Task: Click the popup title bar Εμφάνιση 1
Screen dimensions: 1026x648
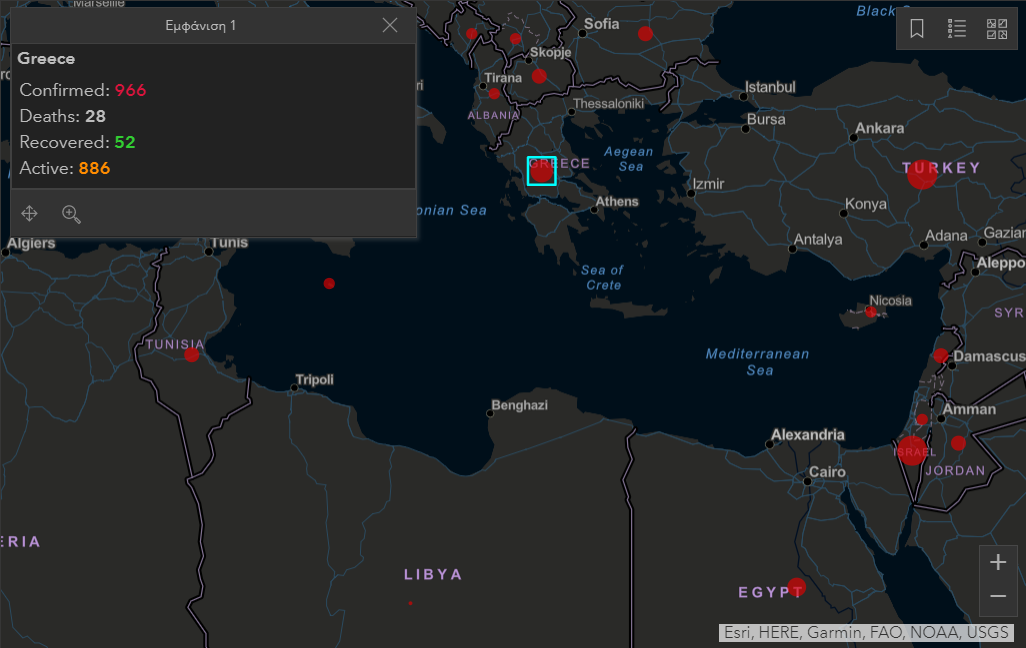Action: tap(200, 25)
